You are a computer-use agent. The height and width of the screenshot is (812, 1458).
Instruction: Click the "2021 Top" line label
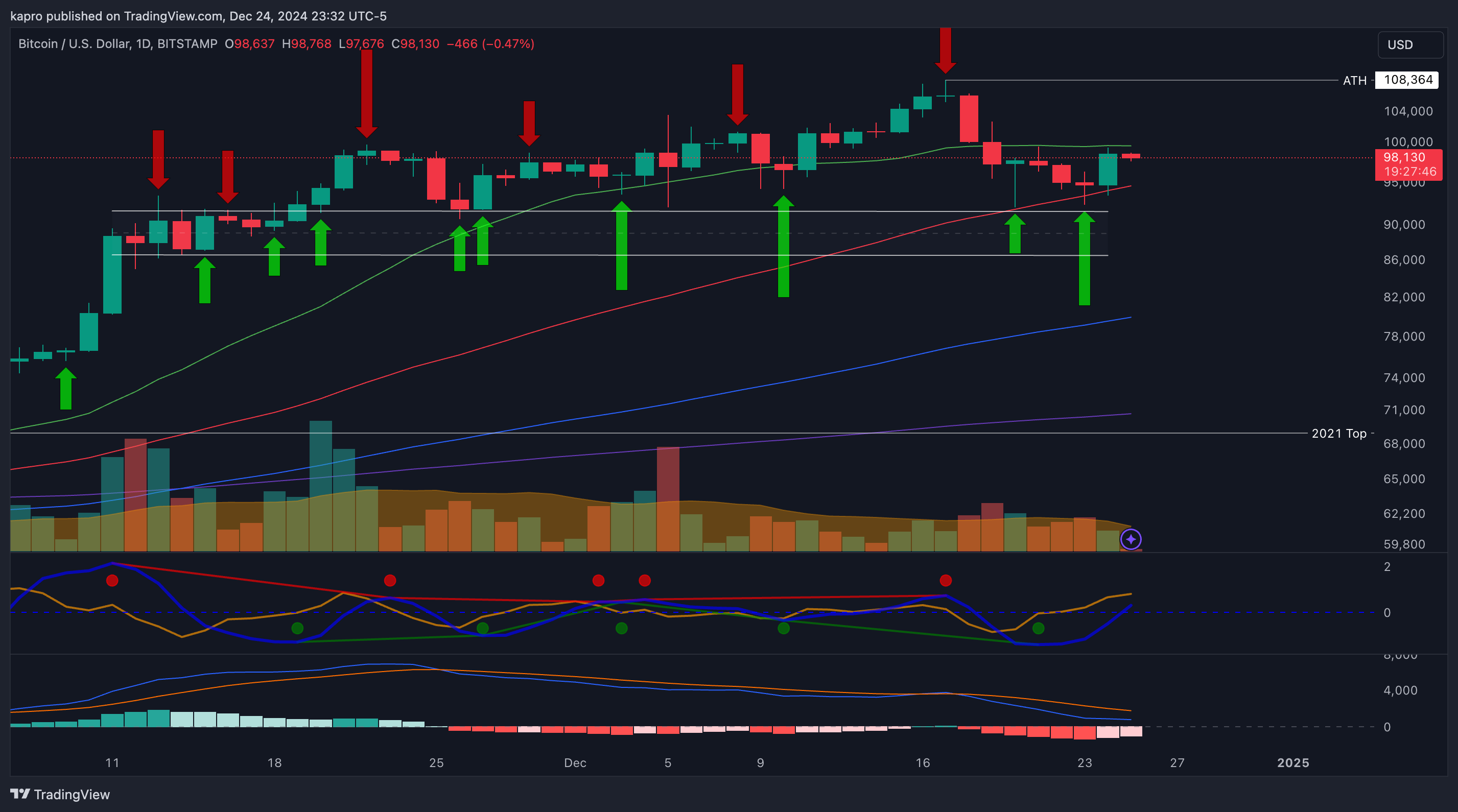click(x=1338, y=434)
